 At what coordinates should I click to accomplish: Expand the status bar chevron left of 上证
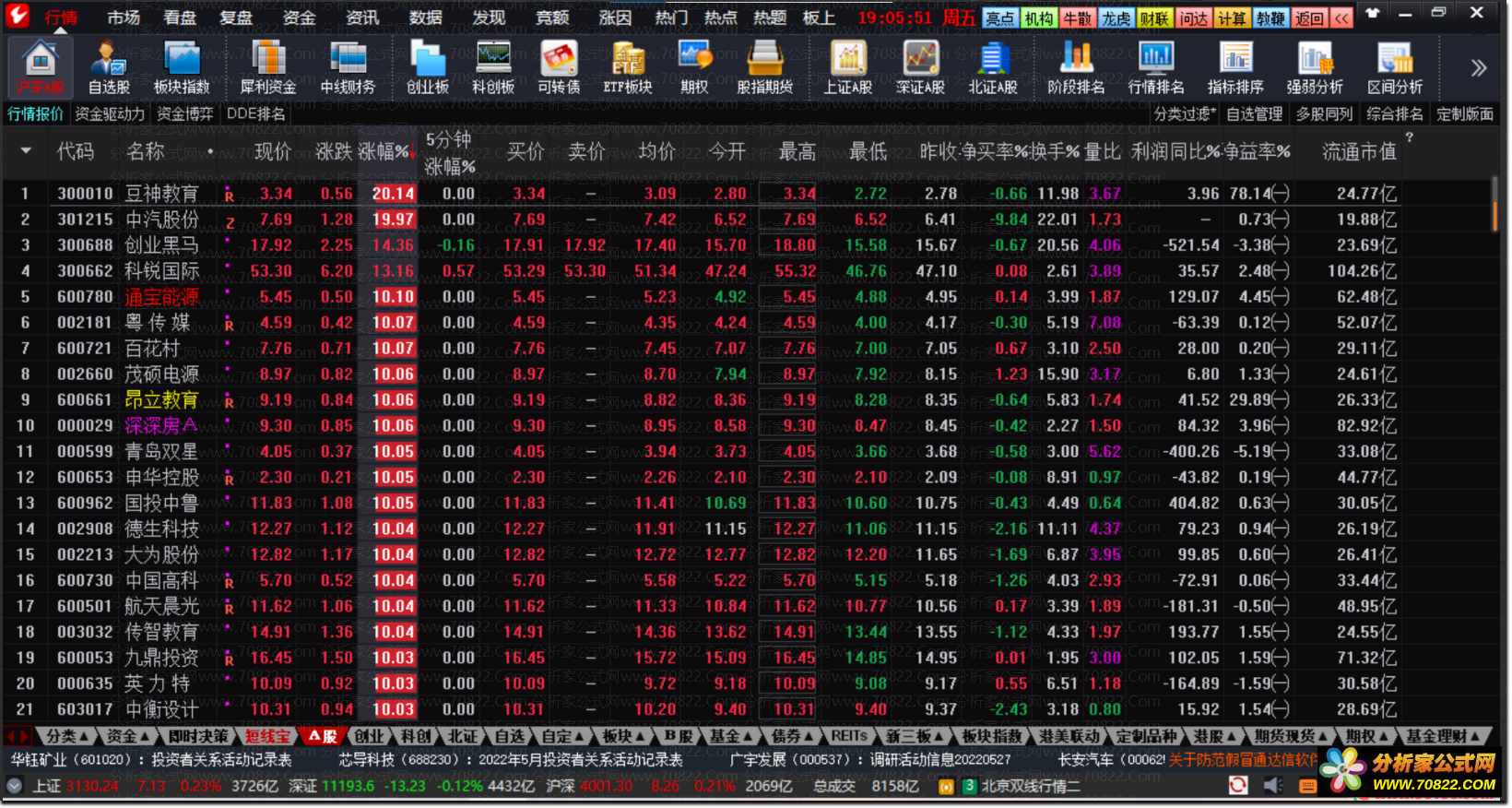coord(14,786)
